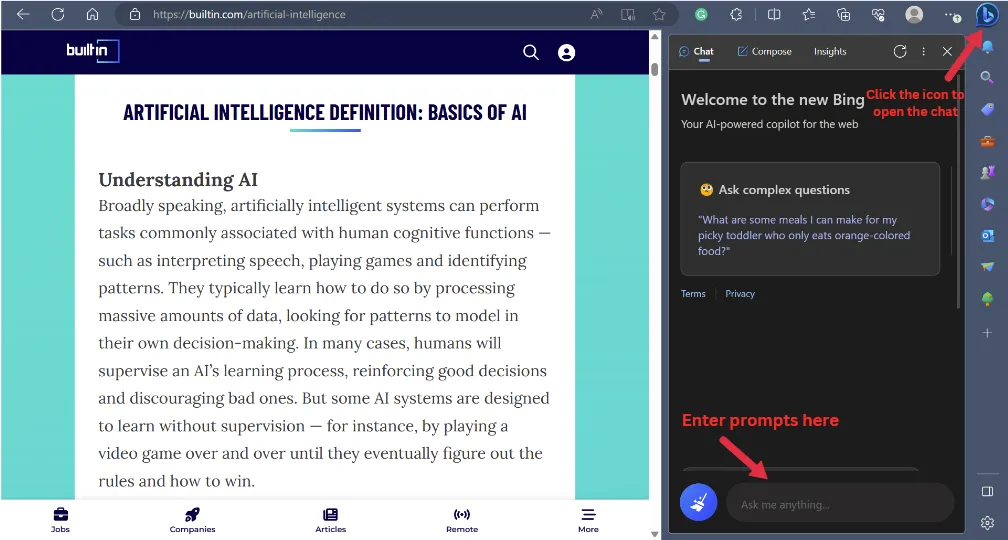Click the Built In logo

tap(93, 51)
